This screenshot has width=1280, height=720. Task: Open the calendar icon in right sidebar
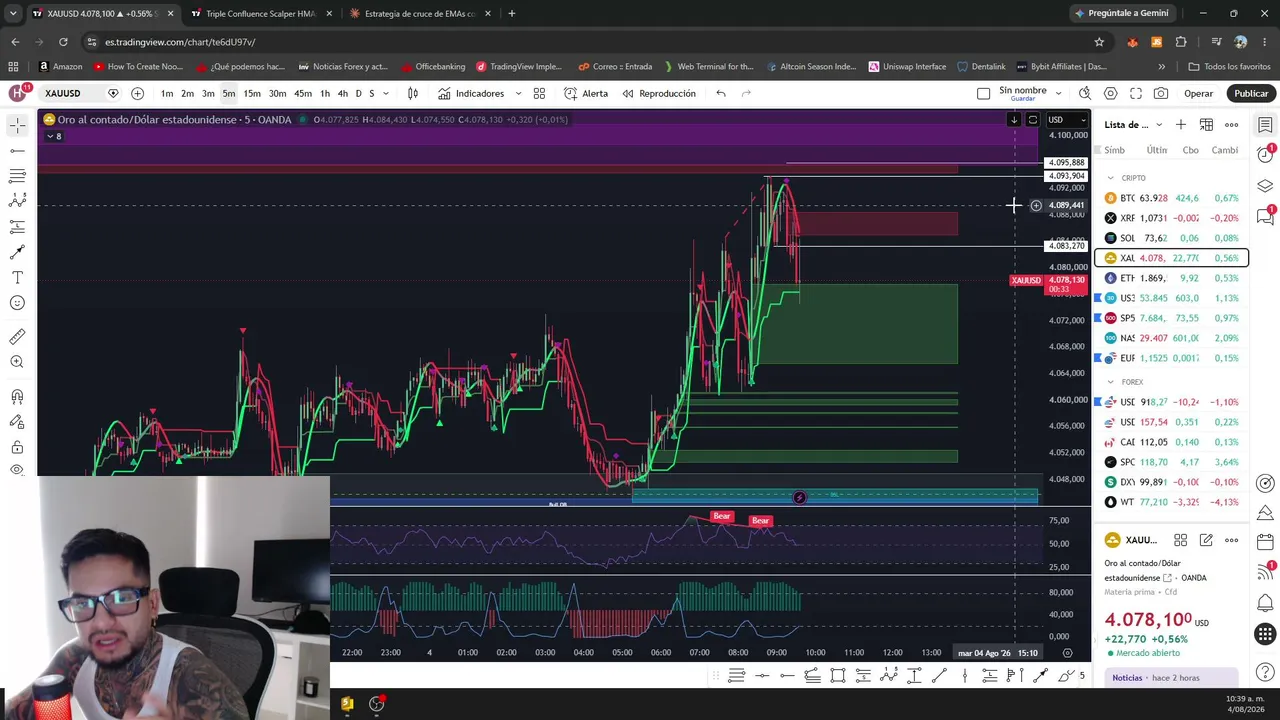[x=1265, y=541]
